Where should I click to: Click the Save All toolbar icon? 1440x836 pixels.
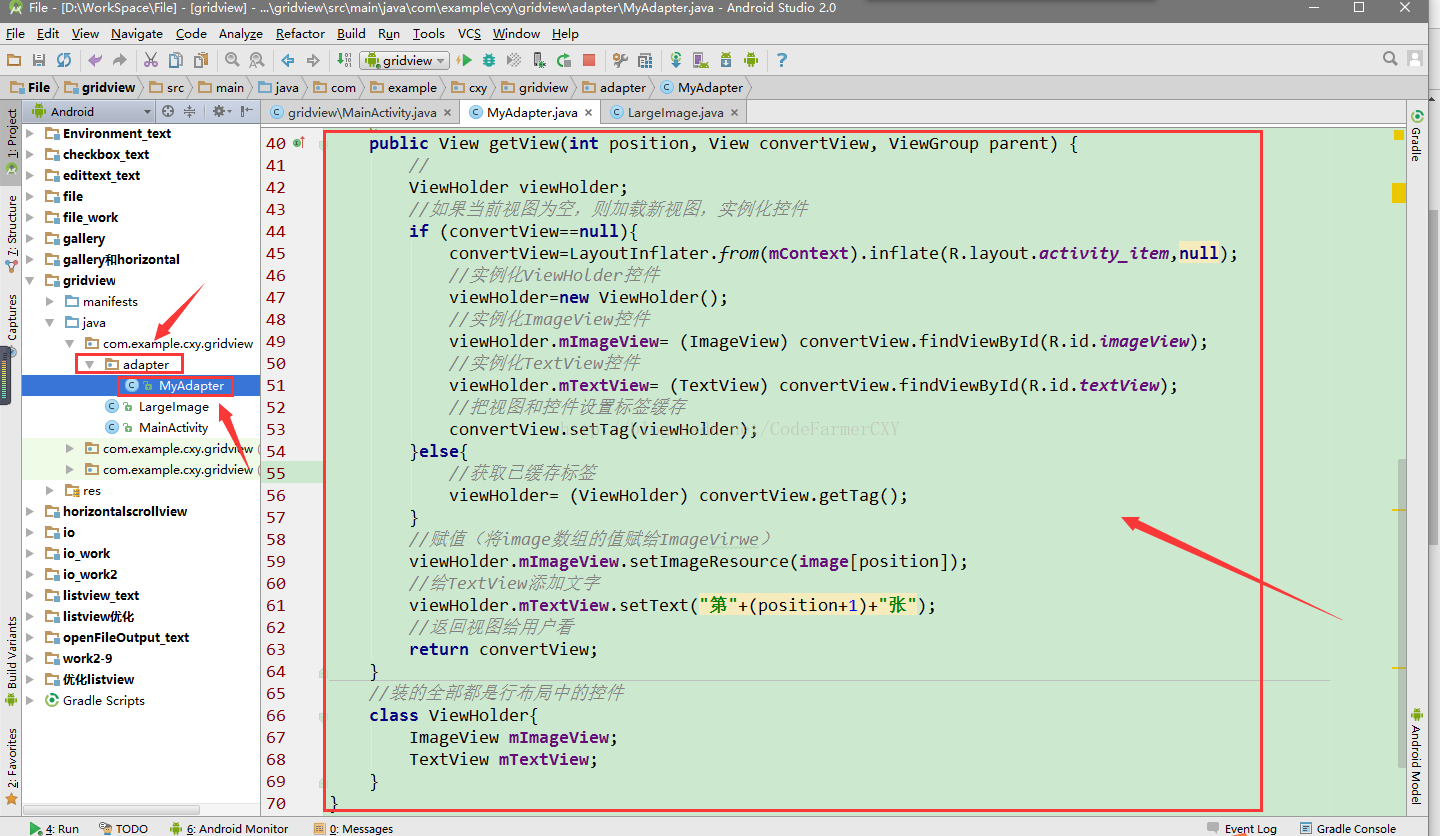(x=39, y=60)
